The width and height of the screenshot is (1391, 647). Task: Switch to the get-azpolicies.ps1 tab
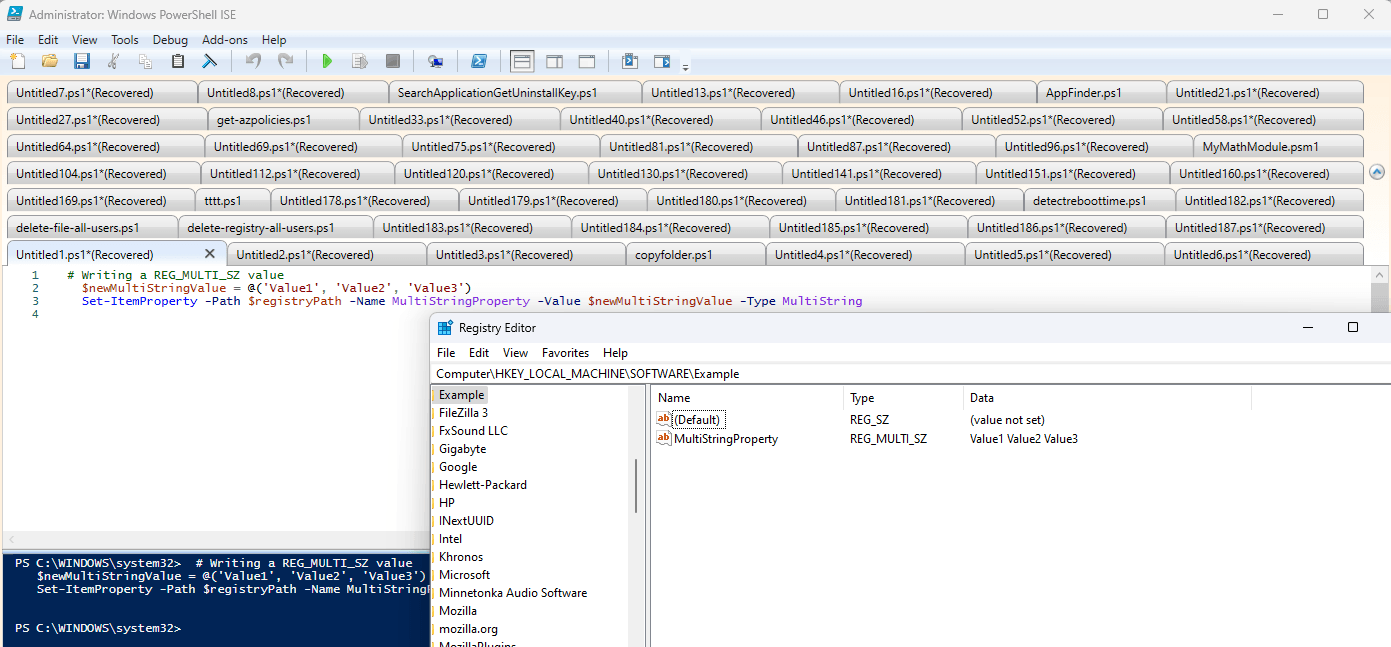[283, 120]
